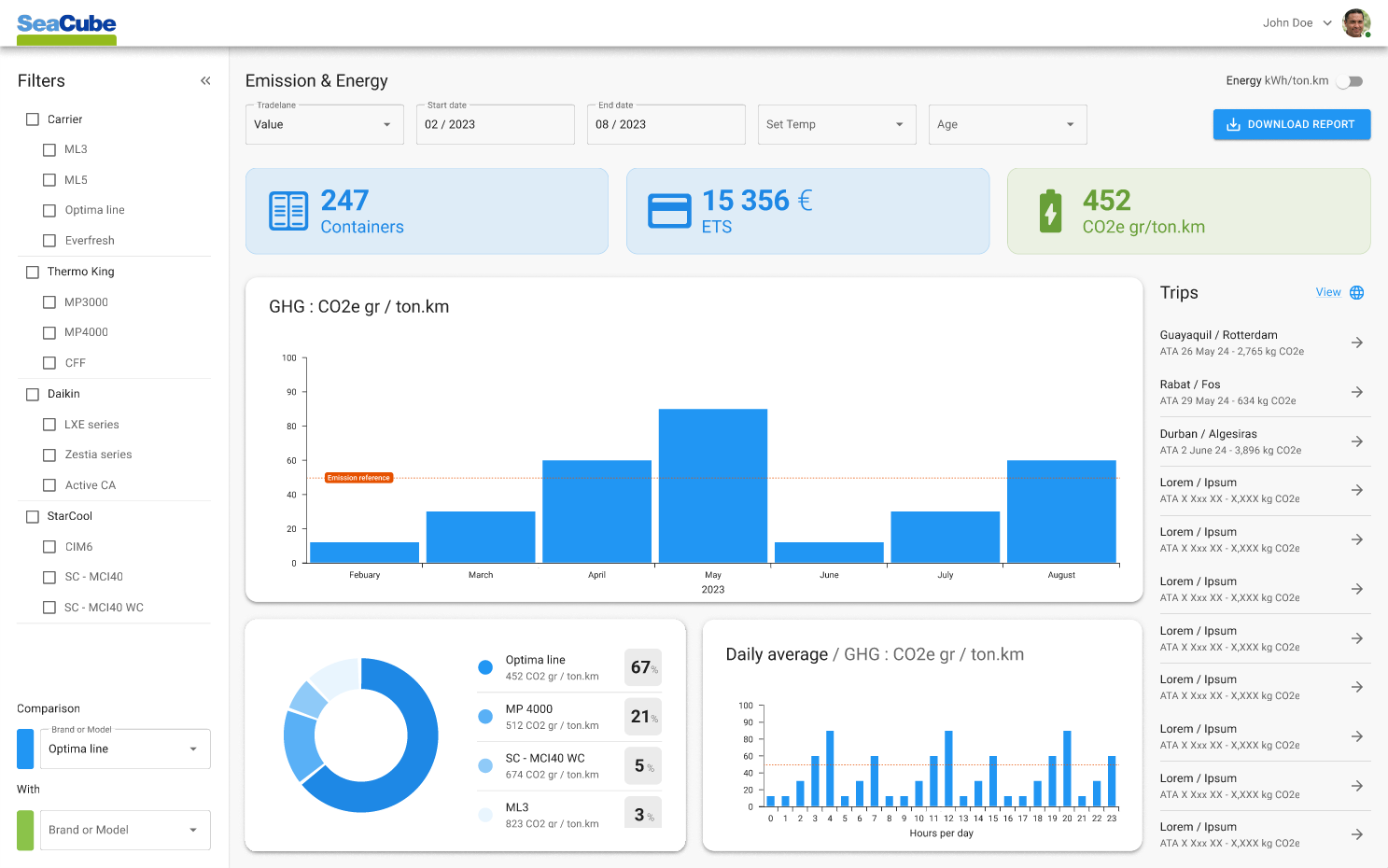The width and height of the screenshot is (1388, 868).
Task: Click the LXE series filter label
Action: click(x=91, y=425)
